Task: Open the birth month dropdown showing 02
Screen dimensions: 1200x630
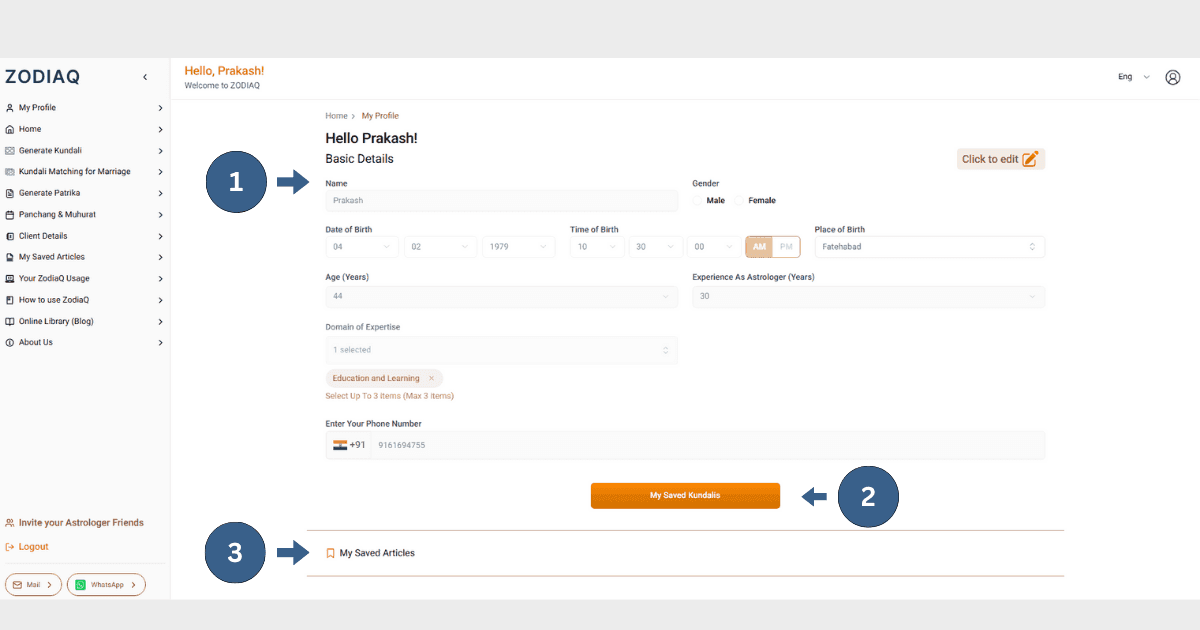Action: click(x=440, y=247)
